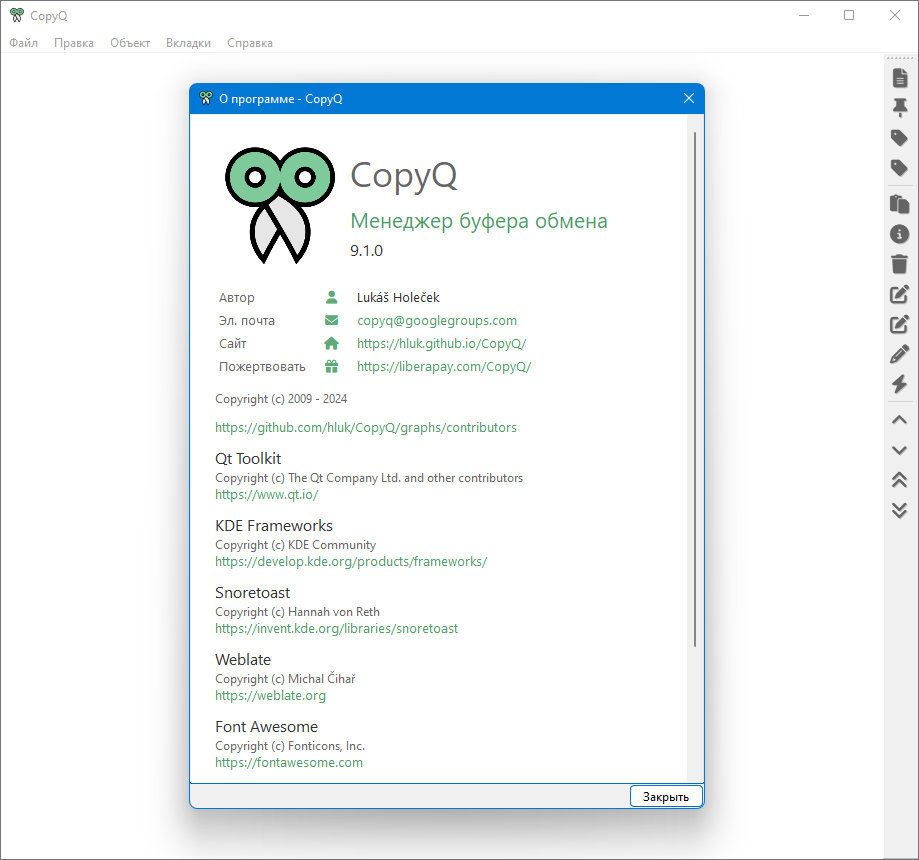Click the Закрыть button
This screenshot has height=860, width=919.
pos(666,796)
